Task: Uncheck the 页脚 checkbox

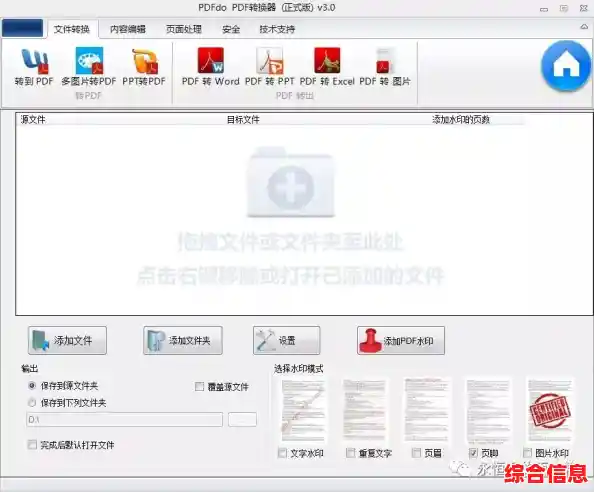Action: coord(473,453)
